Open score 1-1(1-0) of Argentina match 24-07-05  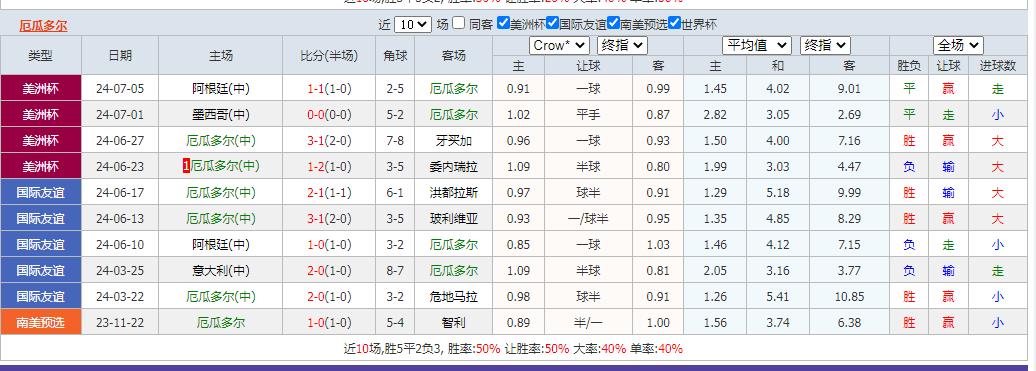click(x=329, y=88)
